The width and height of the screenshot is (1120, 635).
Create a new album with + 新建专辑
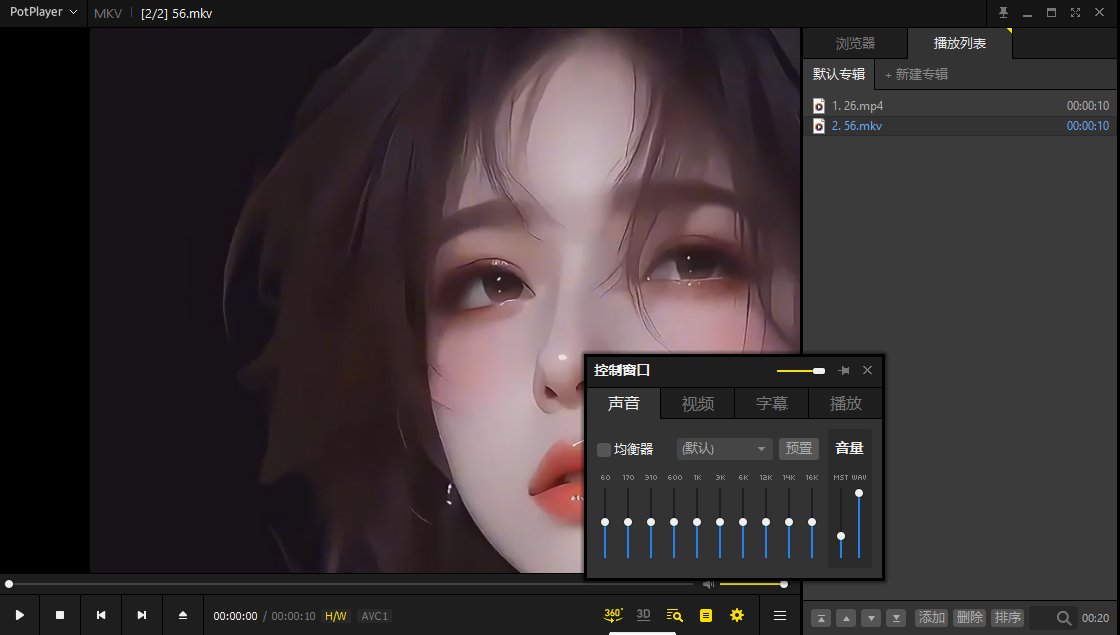point(916,74)
